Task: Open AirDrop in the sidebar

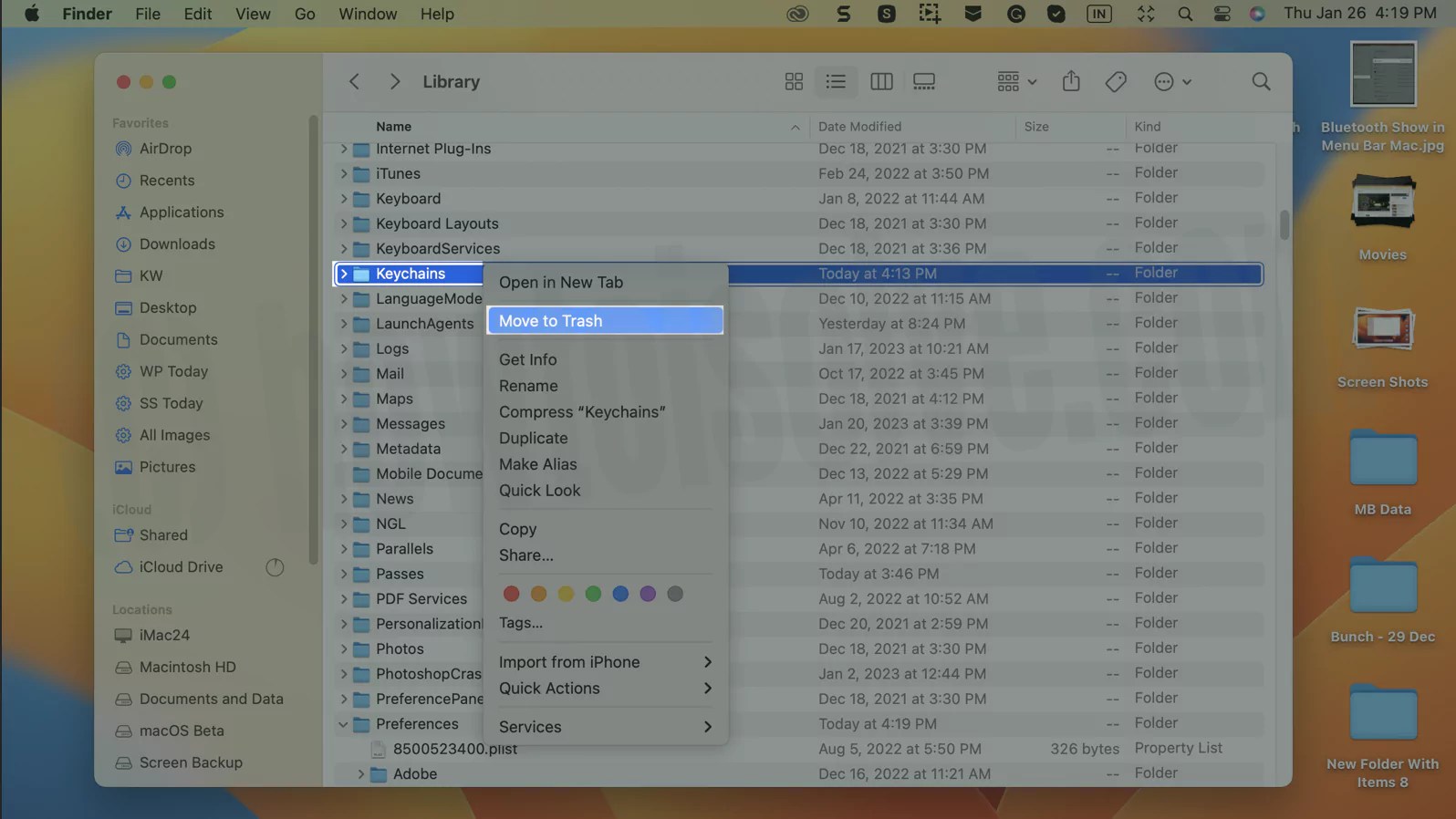Action: (x=165, y=149)
